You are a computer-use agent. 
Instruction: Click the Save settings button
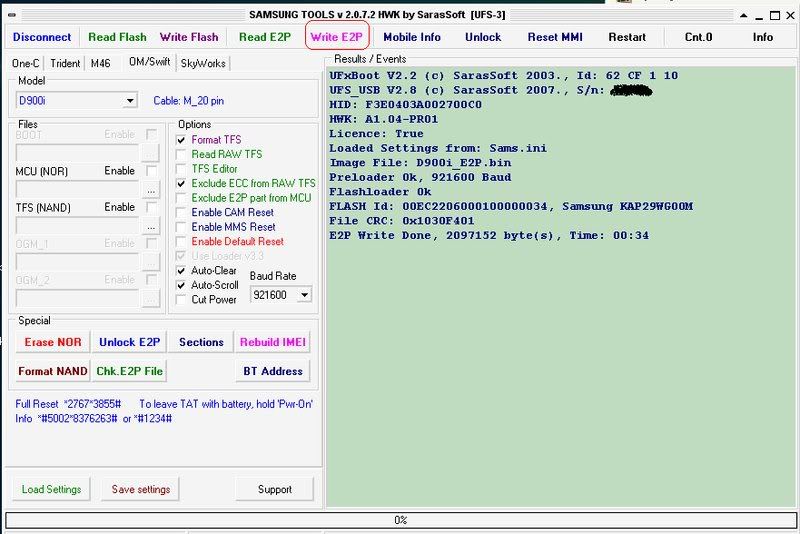[x=141, y=489]
